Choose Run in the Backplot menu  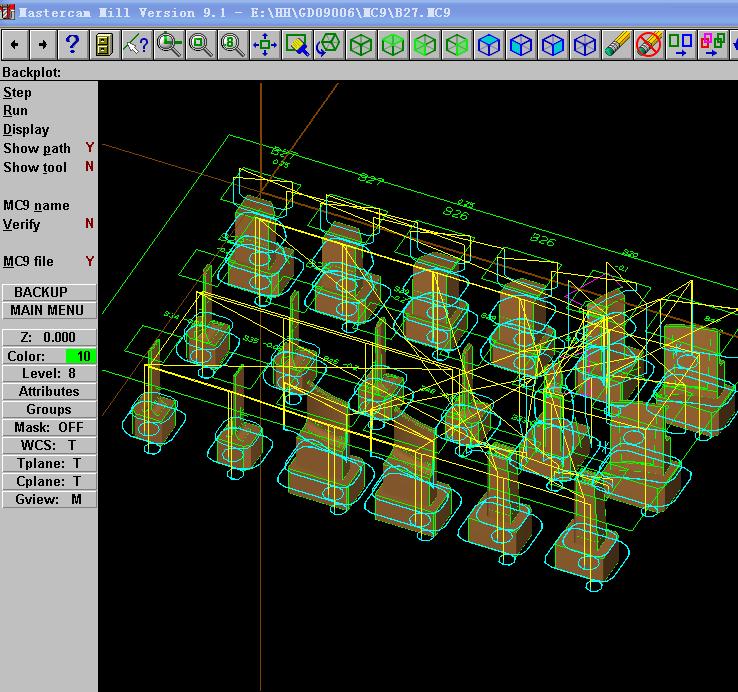16,111
